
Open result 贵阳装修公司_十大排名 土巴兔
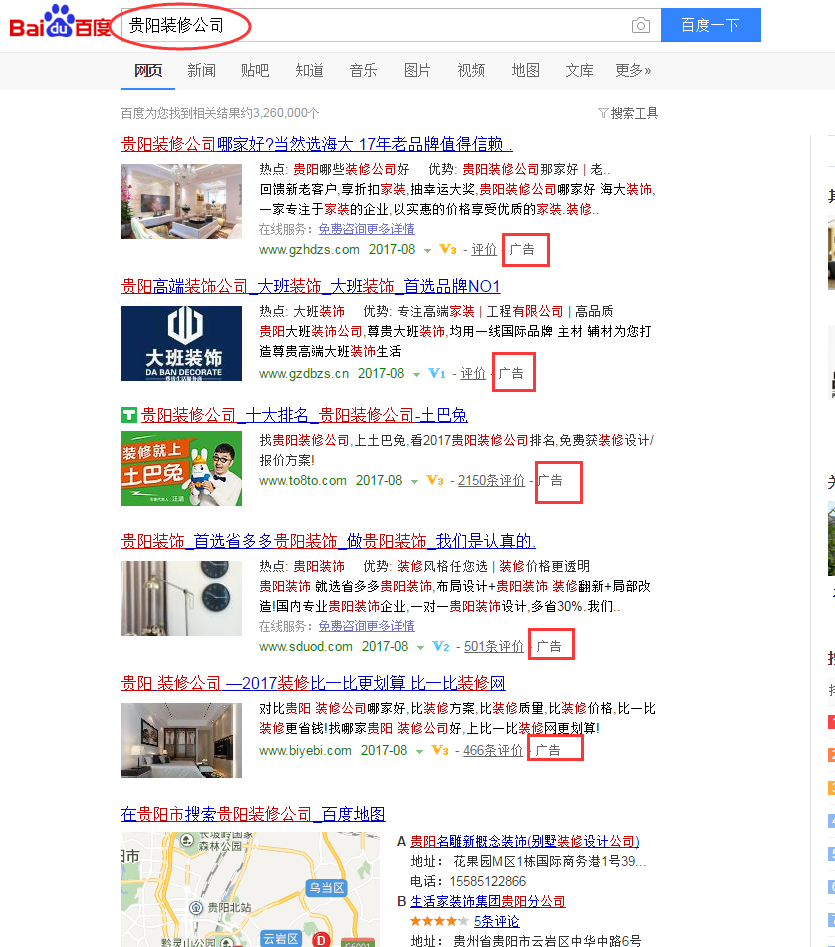click(304, 416)
